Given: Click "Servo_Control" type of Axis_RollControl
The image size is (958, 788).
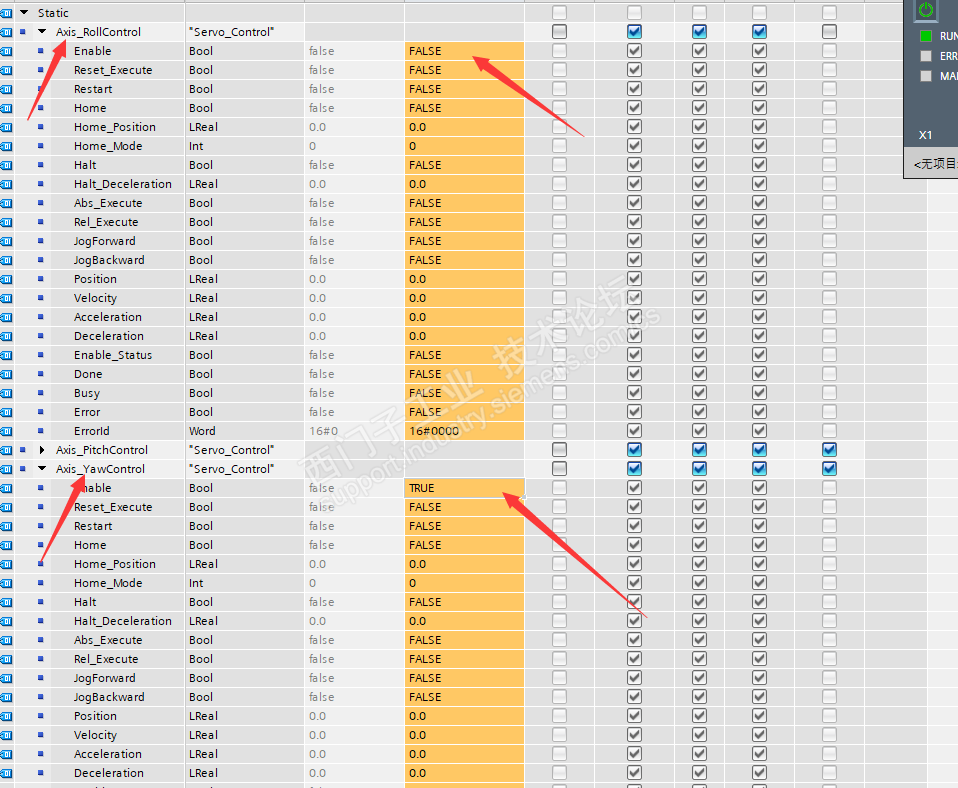Looking at the screenshot, I should (232, 32).
